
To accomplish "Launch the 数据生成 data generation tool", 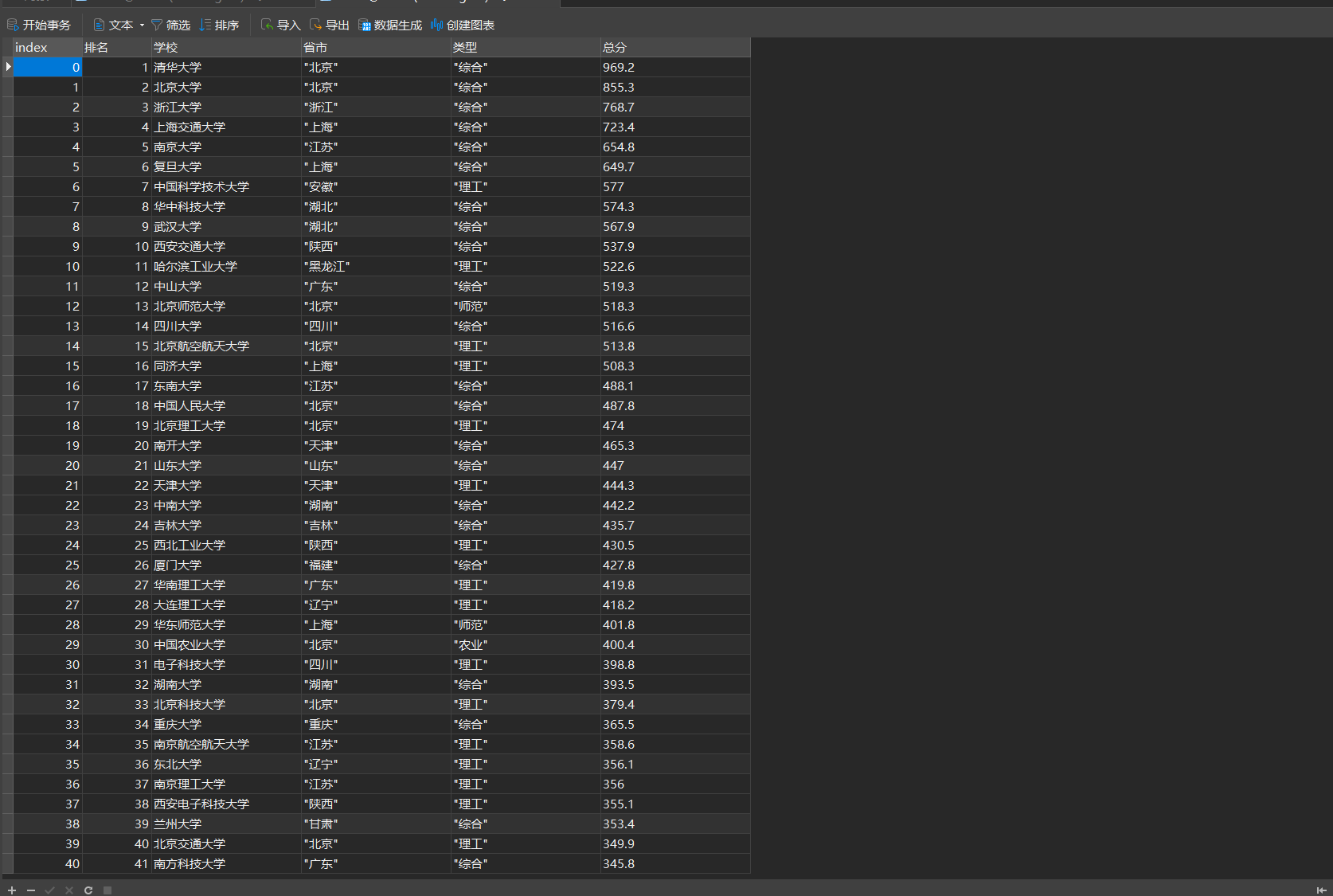I will [x=390, y=25].
